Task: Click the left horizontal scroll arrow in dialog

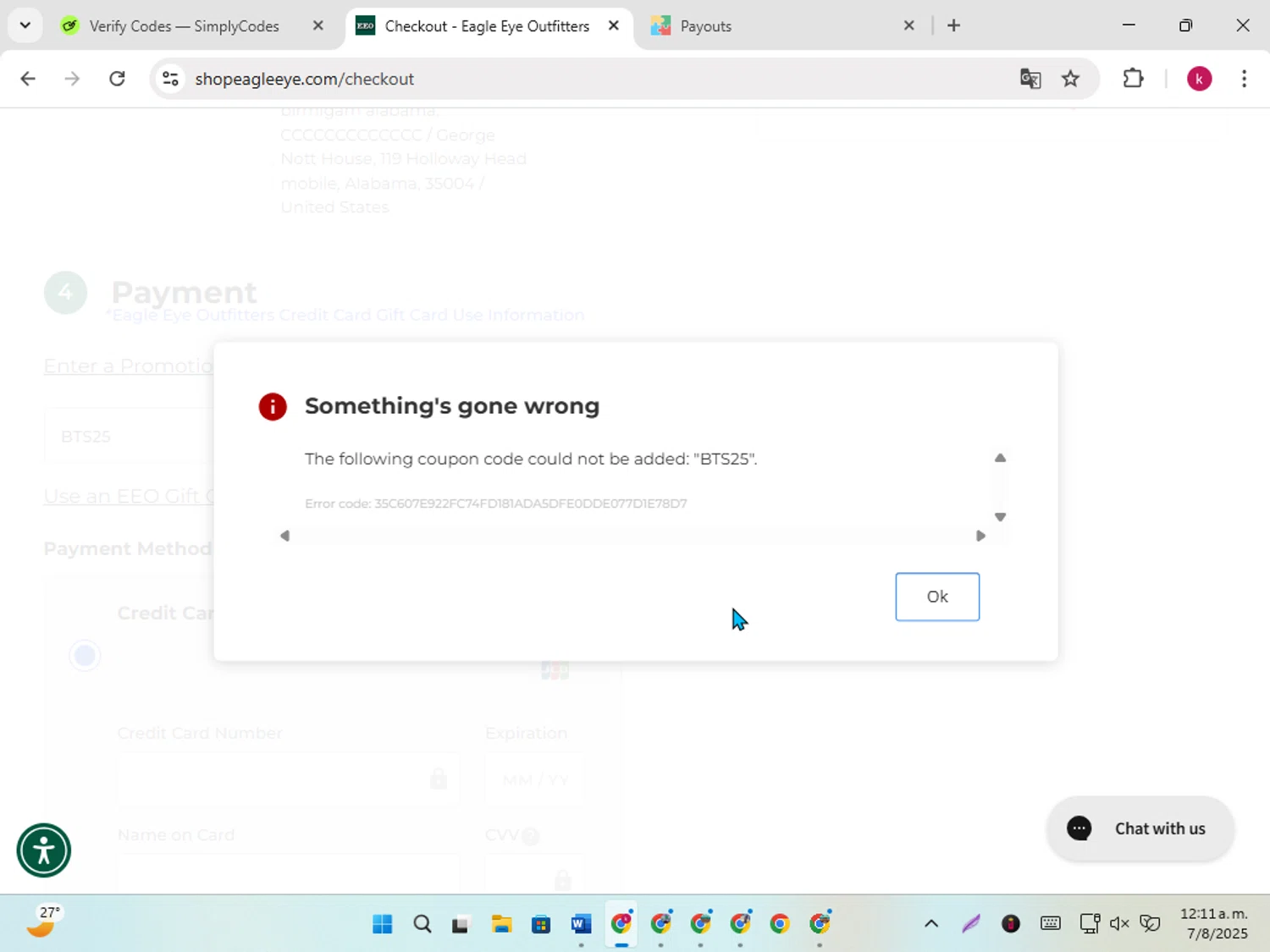Action: tap(285, 536)
